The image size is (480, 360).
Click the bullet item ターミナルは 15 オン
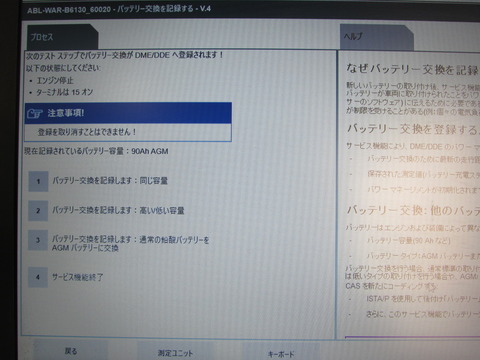64,92
